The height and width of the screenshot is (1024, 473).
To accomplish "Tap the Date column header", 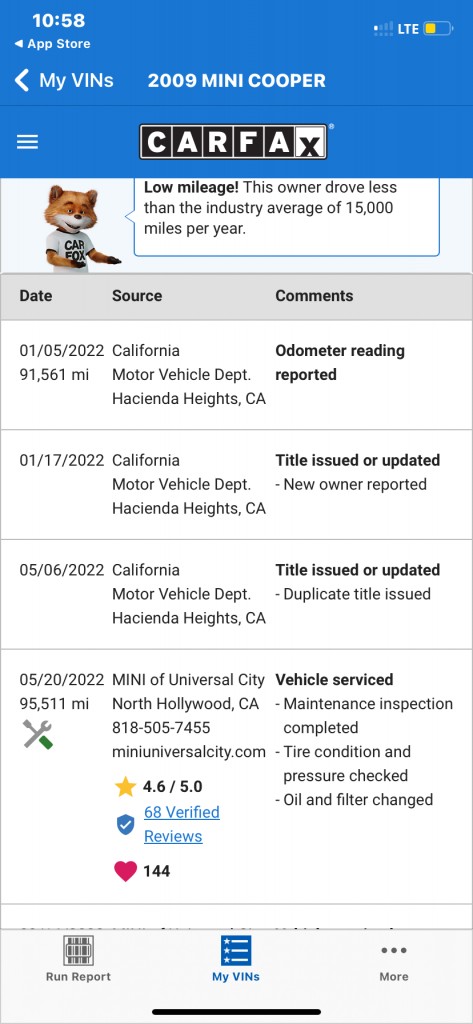I will coord(35,296).
